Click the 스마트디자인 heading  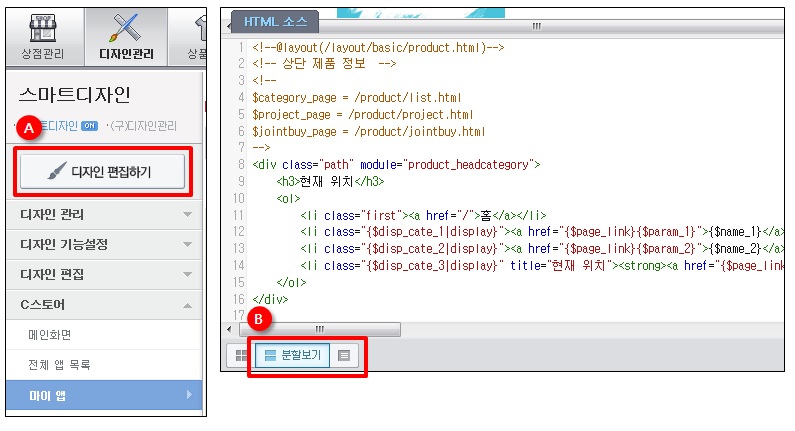[75, 95]
